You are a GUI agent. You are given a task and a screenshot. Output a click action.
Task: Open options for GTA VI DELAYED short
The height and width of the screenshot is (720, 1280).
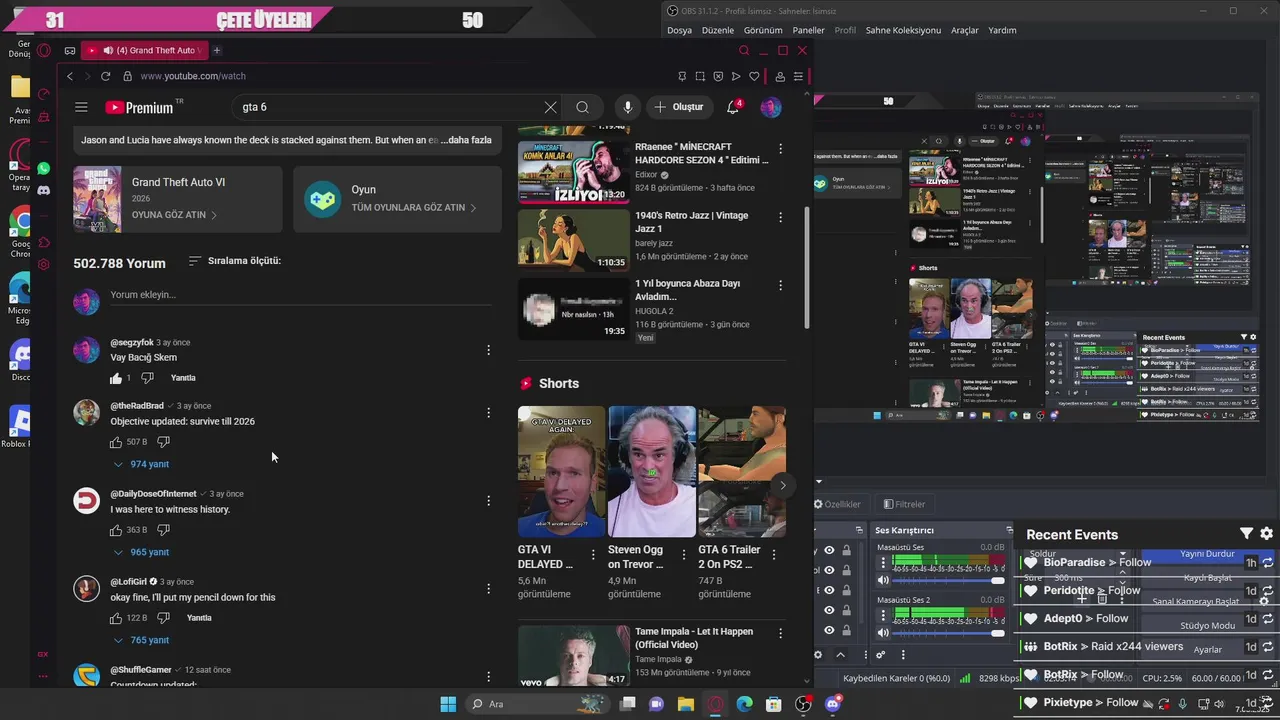click(x=593, y=553)
